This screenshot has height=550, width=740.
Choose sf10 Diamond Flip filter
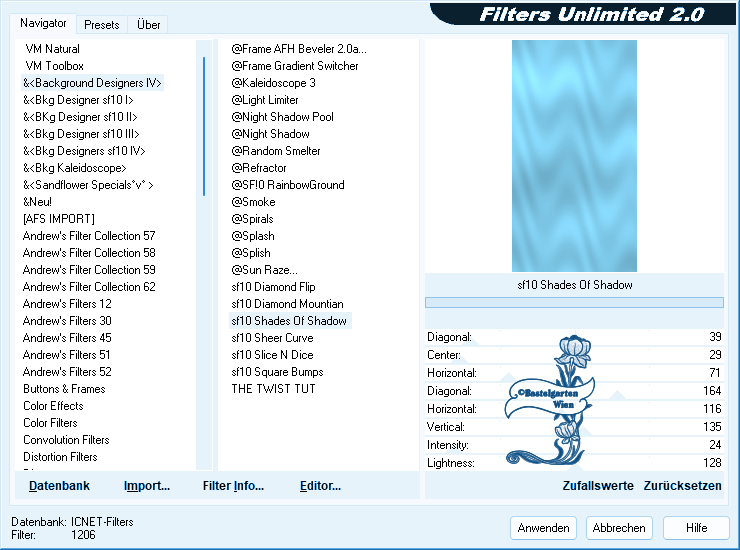click(273, 287)
